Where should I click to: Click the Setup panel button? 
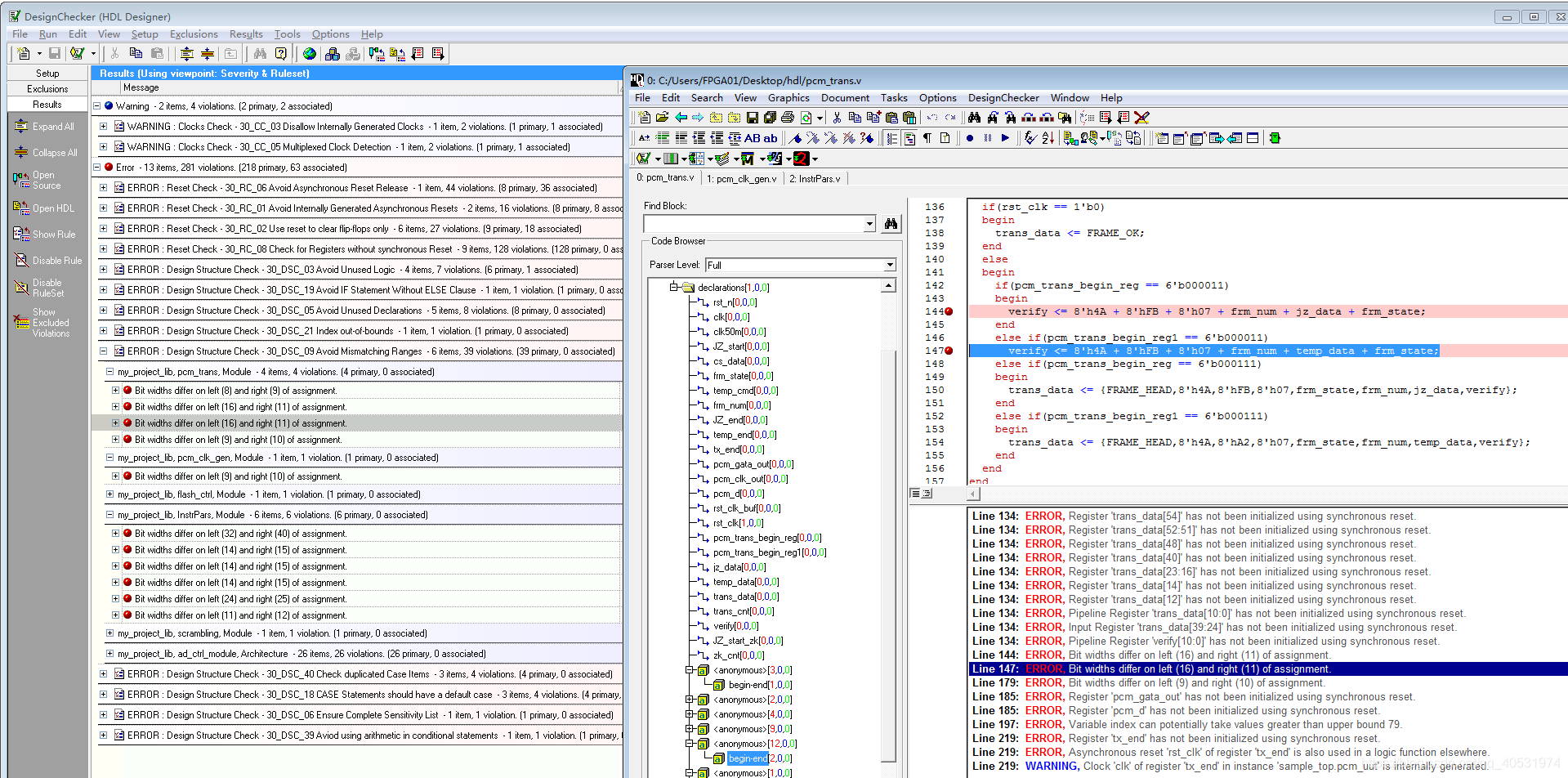(47, 74)
